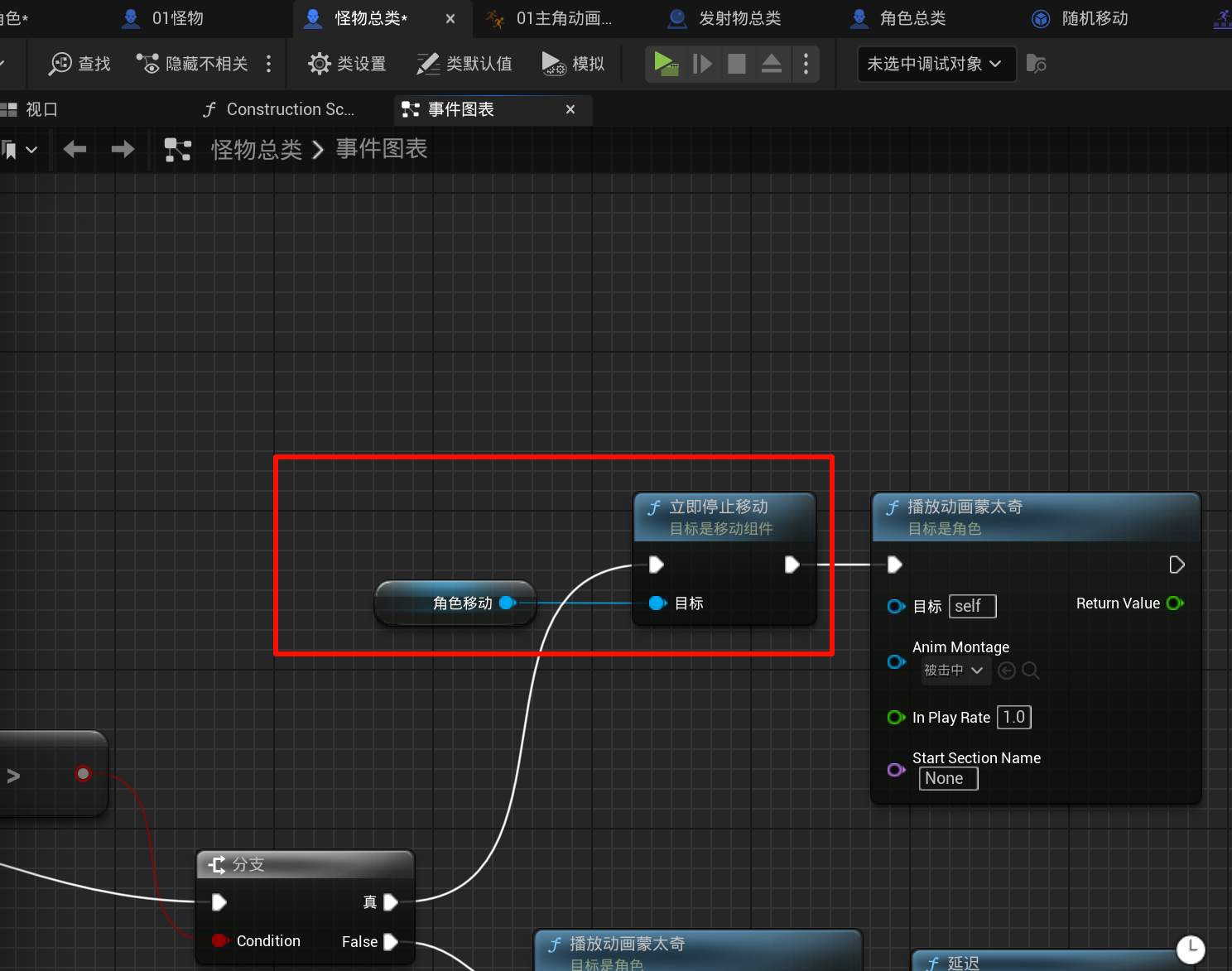
Task: Click the In Play Rate value field
Action: (1013, 717)
